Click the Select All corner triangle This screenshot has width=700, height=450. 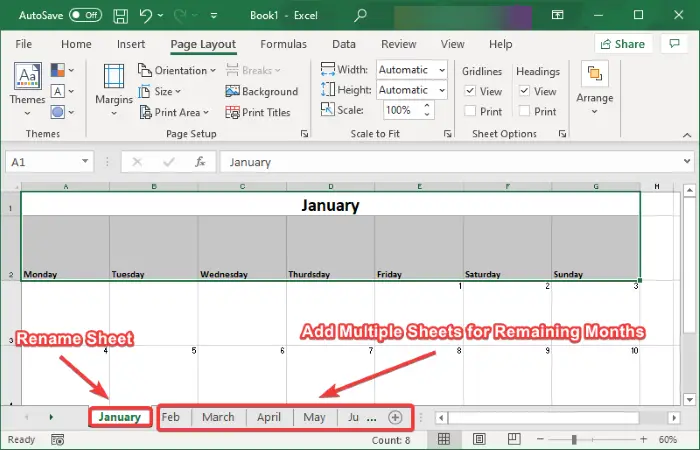pos(17,187)
